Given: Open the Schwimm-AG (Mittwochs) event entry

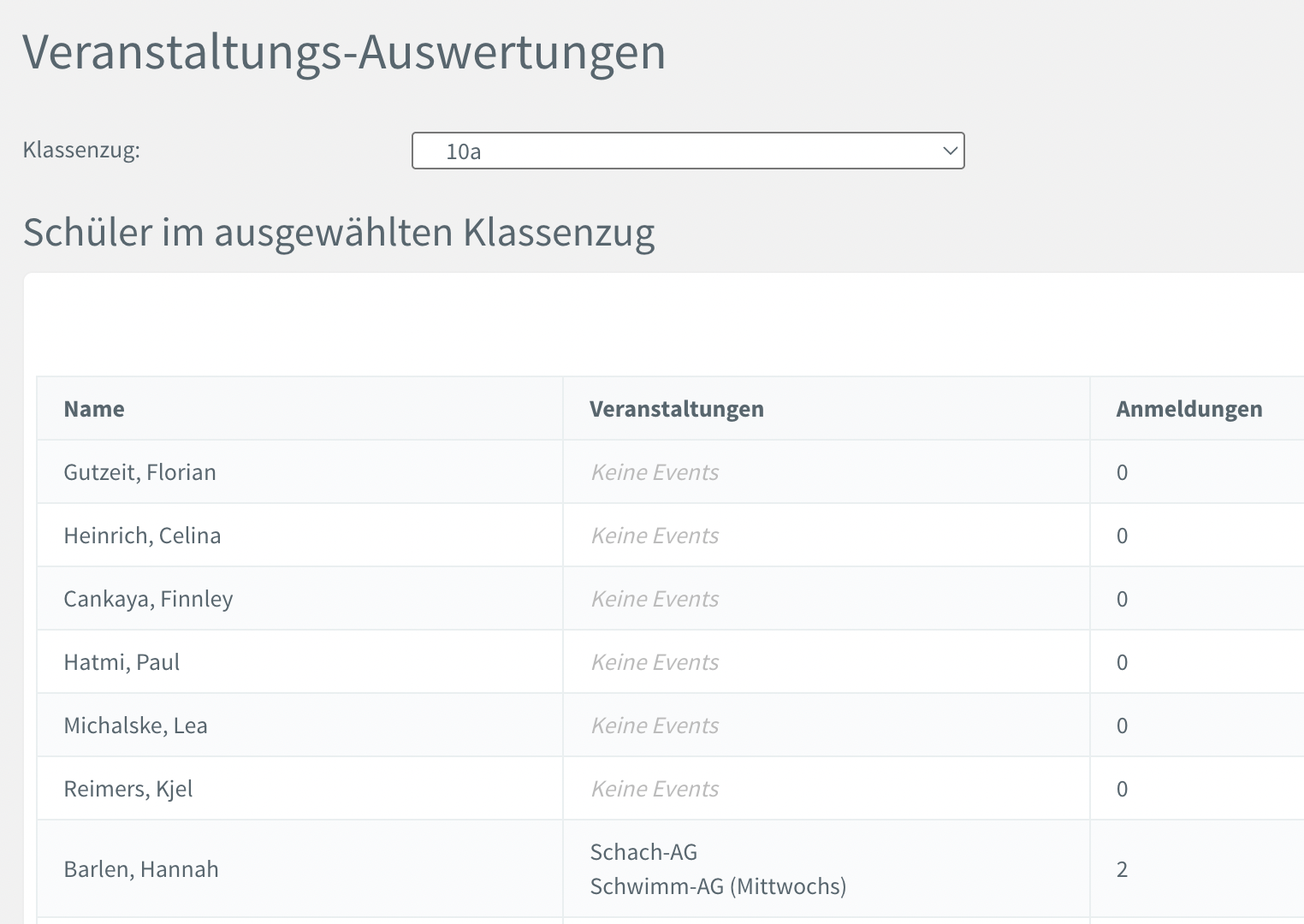Looking at the screenshot, I should tap(718, 886).
